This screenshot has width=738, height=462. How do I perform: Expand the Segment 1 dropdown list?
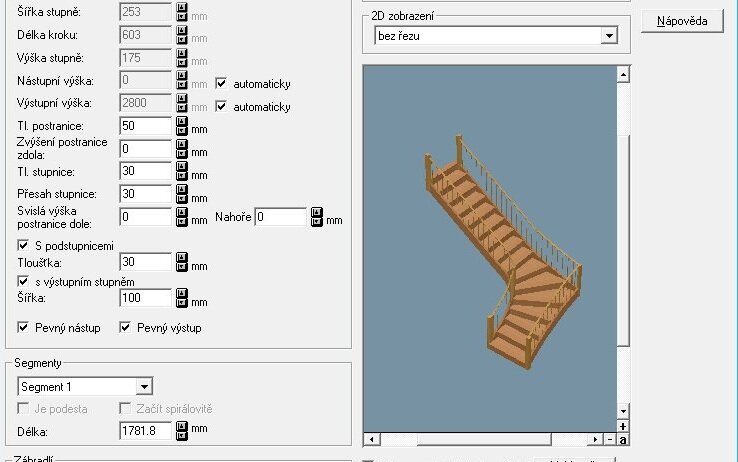pyautogui.click(x=144, y=386)
